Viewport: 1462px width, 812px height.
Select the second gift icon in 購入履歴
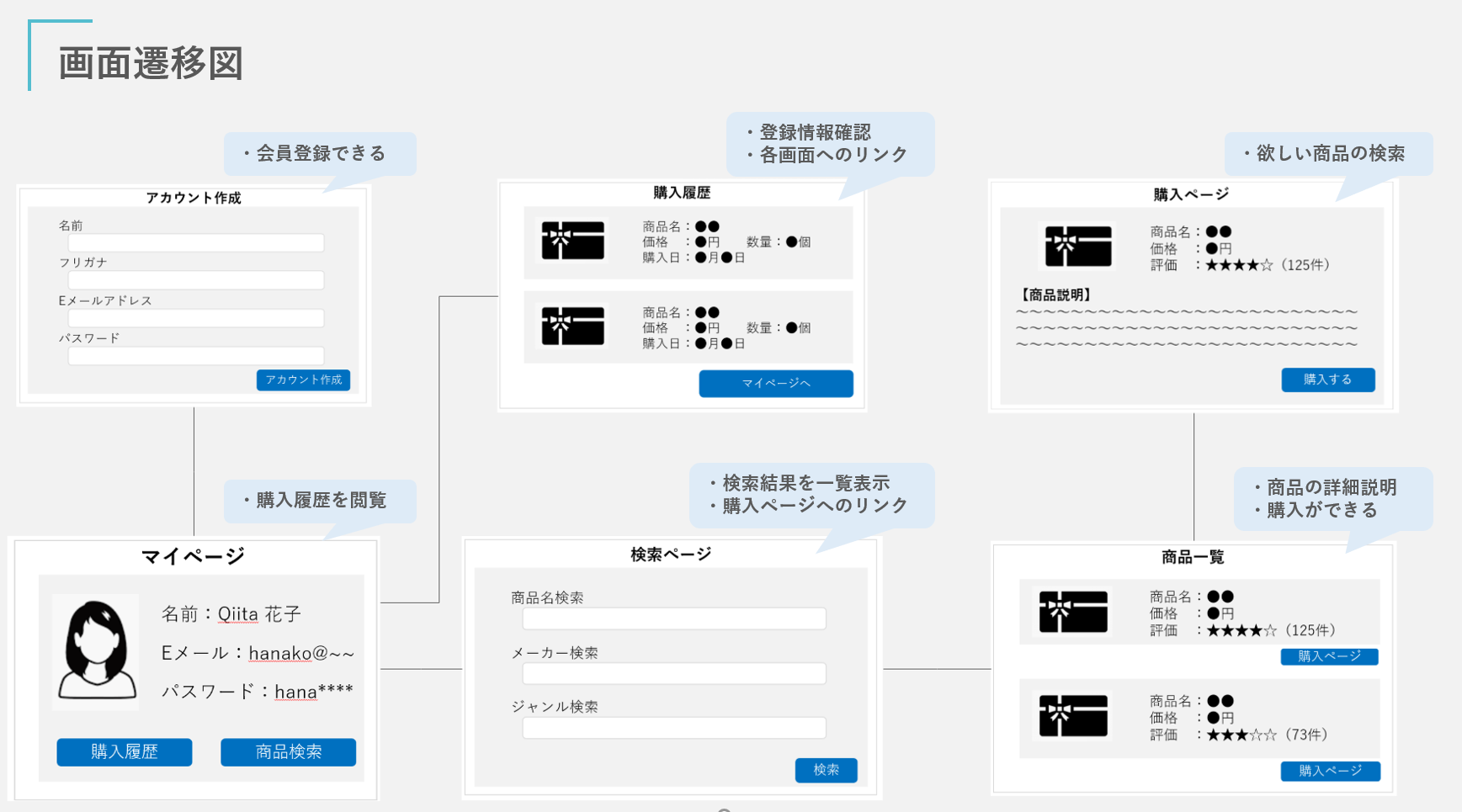point(573,326)
